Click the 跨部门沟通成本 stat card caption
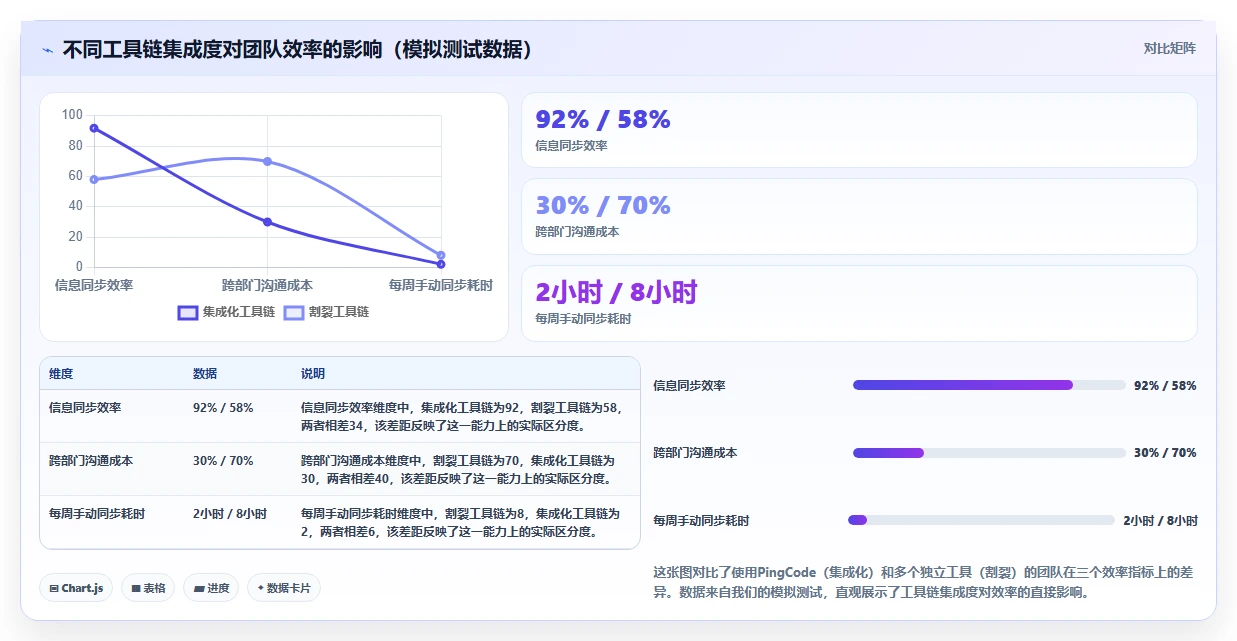The image size is (1237, 641). click(578, 232)
